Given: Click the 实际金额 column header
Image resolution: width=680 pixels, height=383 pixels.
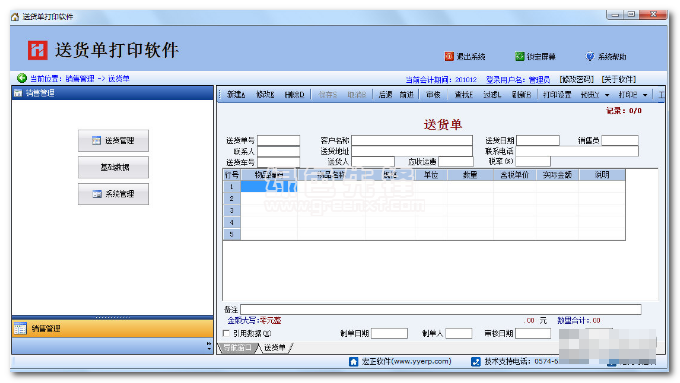Looking at the screenshot, I should click(x=557, y=175).
